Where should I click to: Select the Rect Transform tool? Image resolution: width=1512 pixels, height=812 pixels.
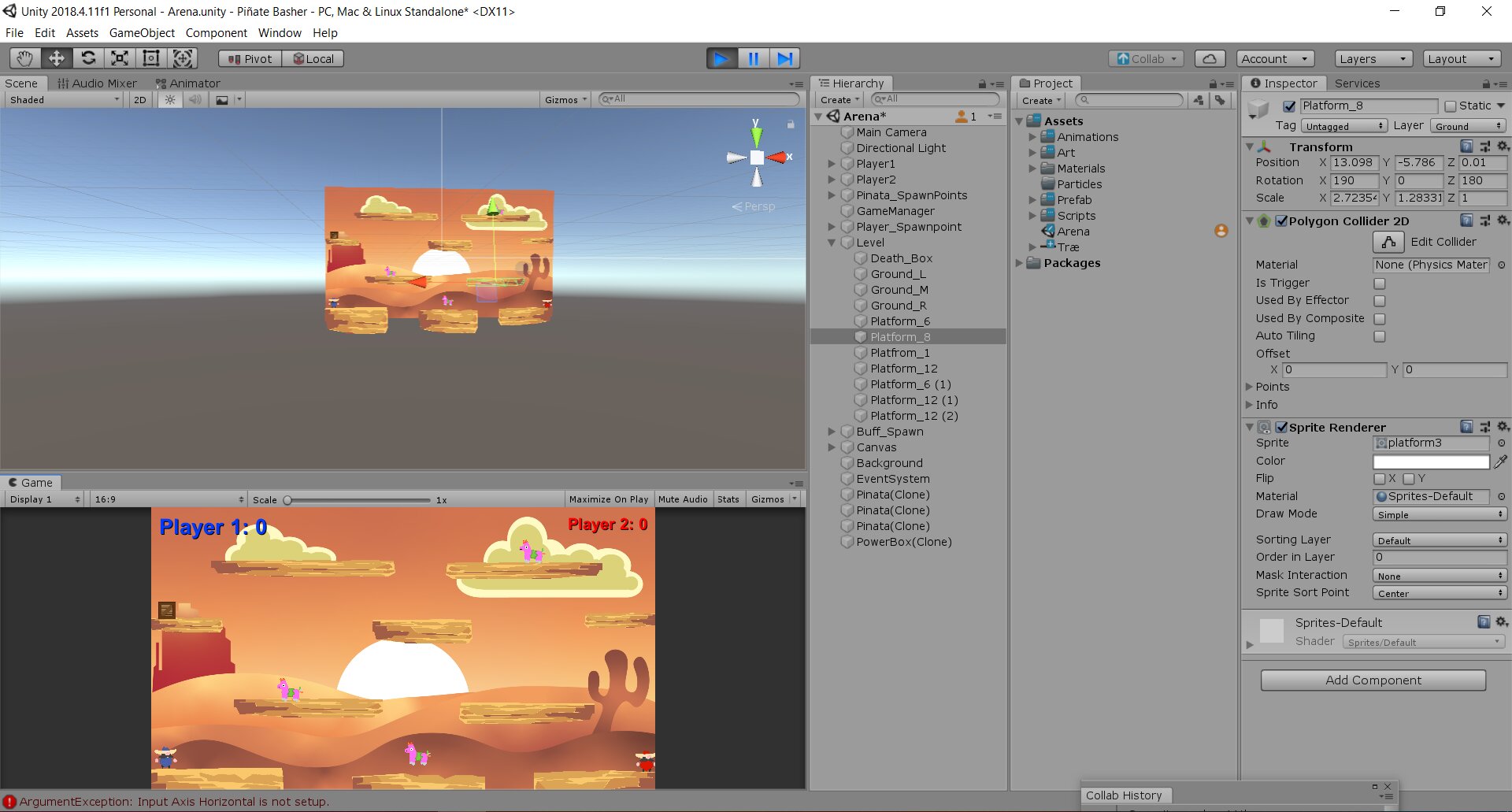tap(150, 58)
